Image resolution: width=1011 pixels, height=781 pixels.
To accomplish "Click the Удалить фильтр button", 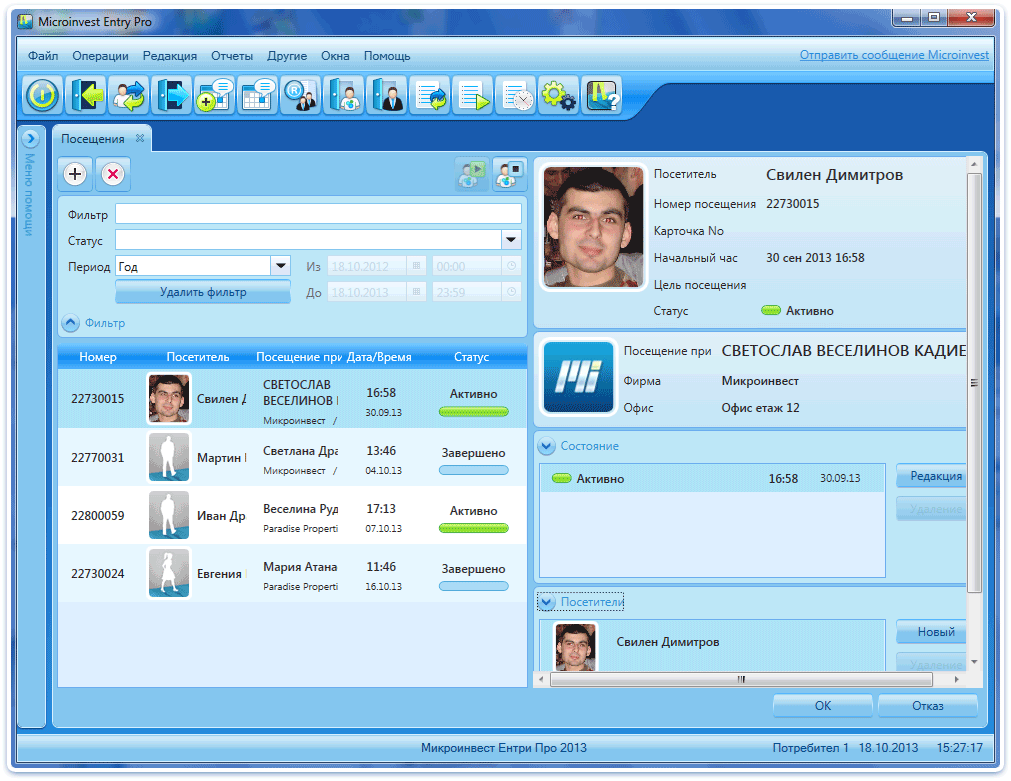I will 203,292.
